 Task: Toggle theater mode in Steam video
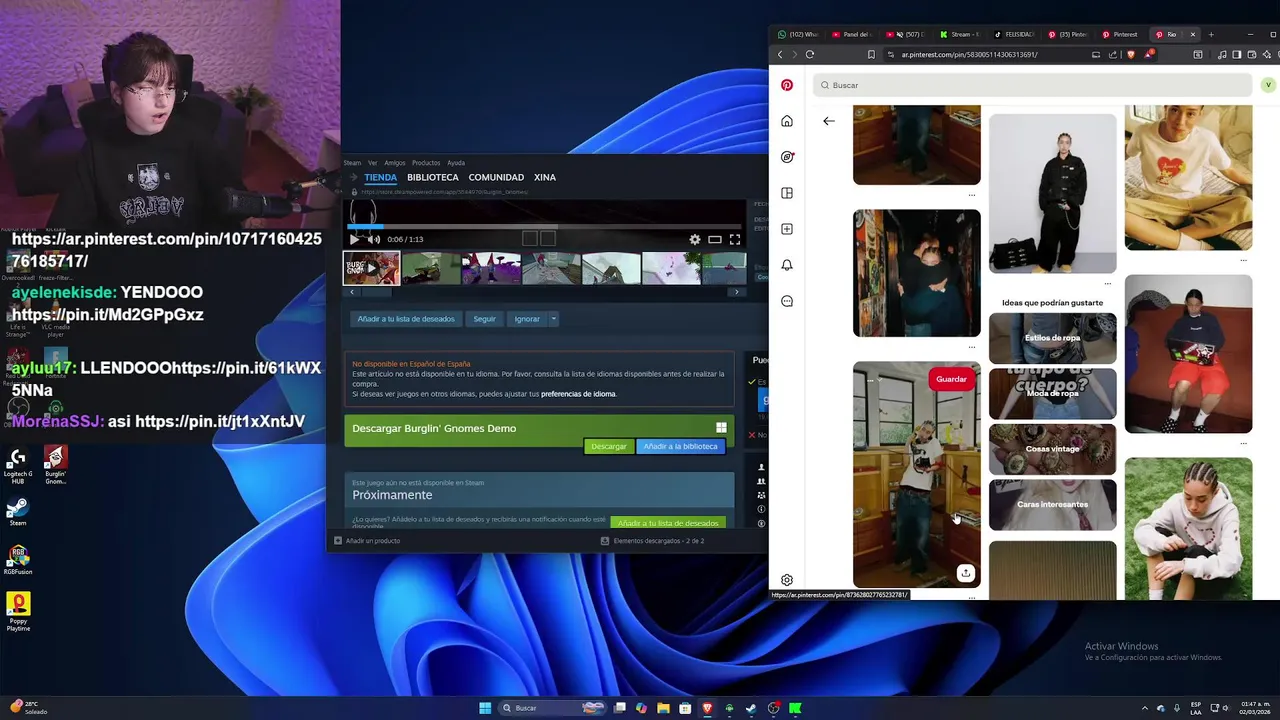715,239
